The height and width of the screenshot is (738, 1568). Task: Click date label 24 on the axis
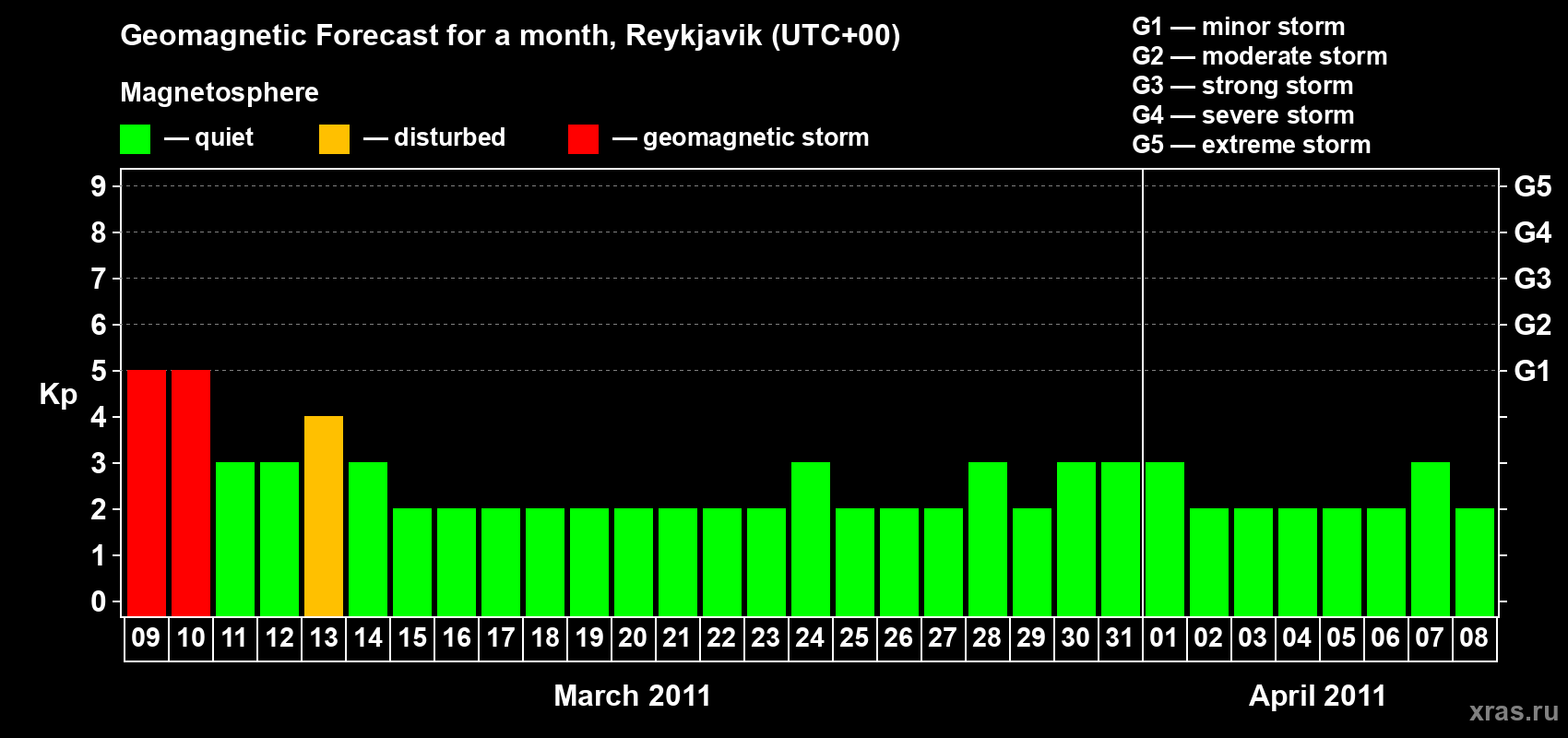810,637
